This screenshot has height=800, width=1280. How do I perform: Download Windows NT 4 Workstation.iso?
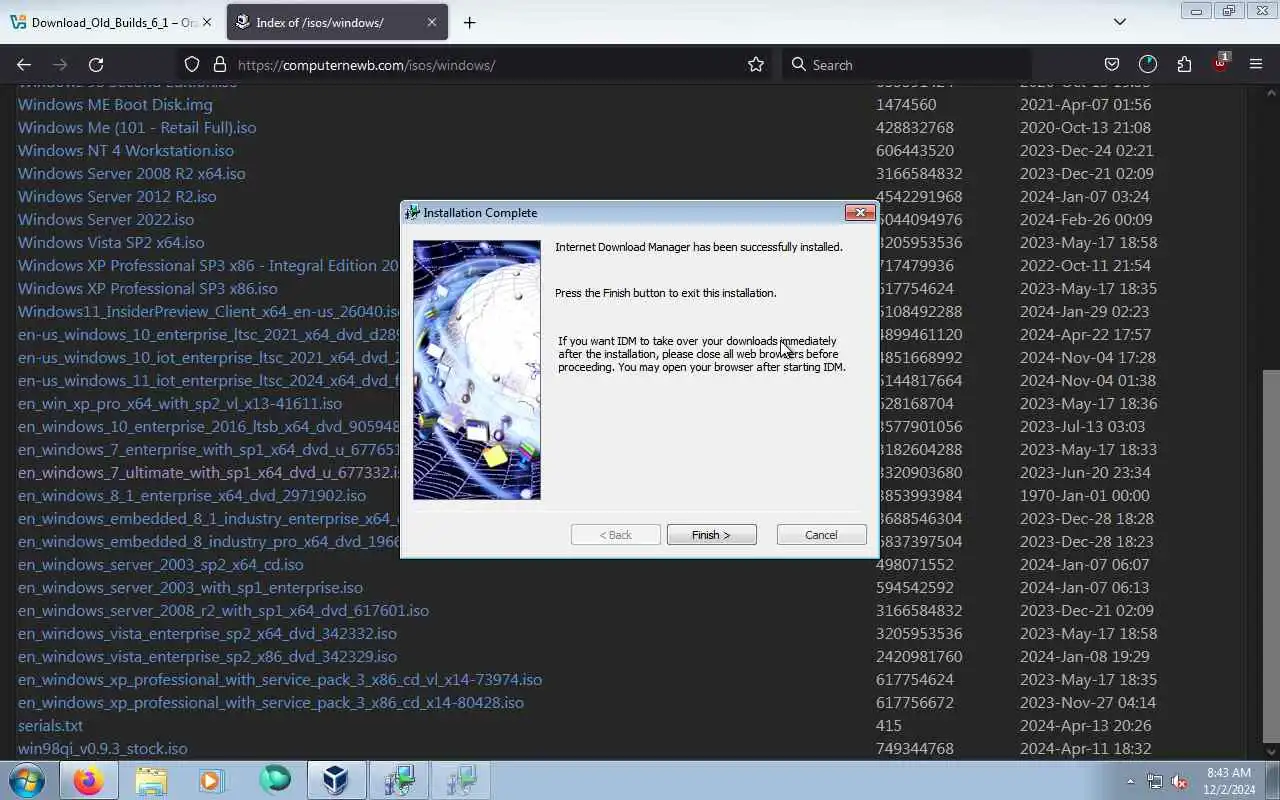click(x=126, y=150)
